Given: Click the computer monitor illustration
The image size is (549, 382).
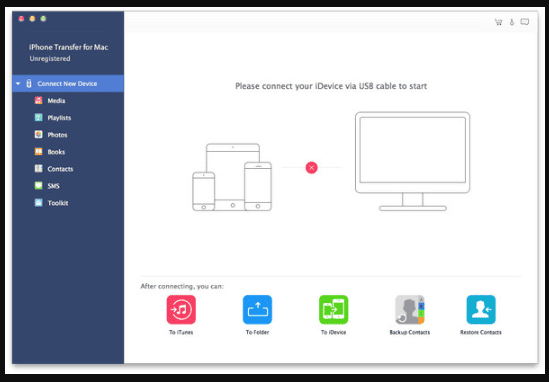Looking at the screenshot, I should pyautogui.click(x=412, y=161).
